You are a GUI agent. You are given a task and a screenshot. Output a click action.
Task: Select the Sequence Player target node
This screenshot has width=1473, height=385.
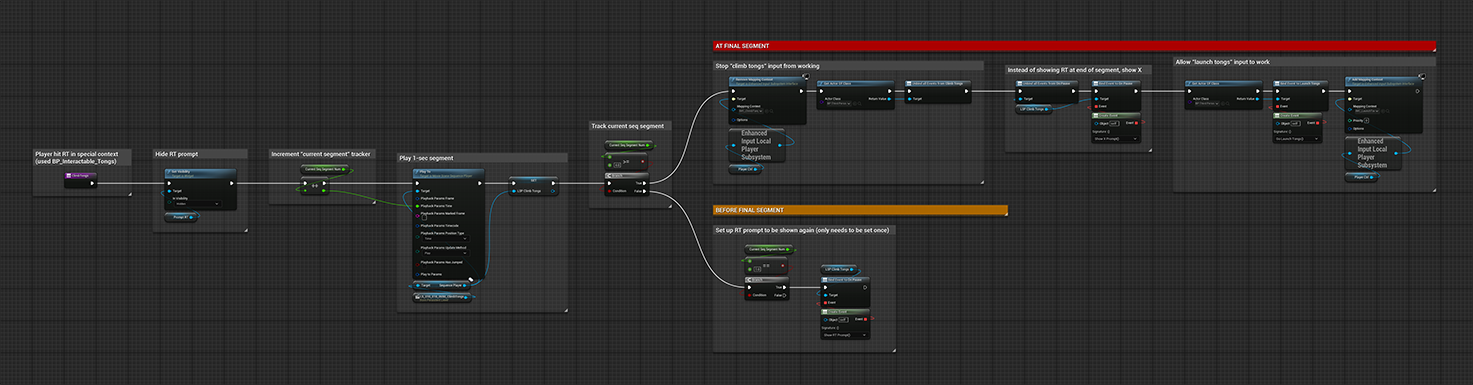pyautogui.click(x=441, y=285)
